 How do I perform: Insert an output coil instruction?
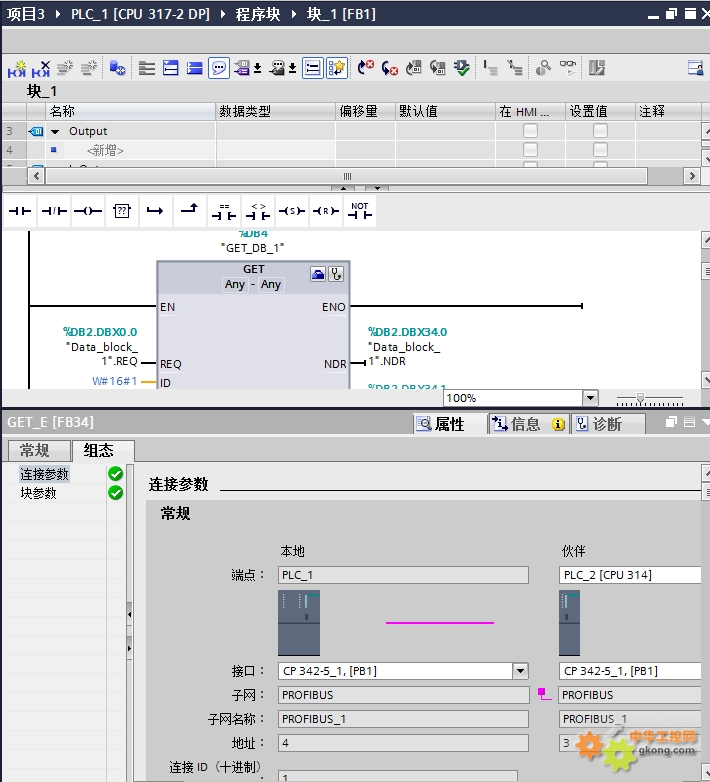pos(88,211)
